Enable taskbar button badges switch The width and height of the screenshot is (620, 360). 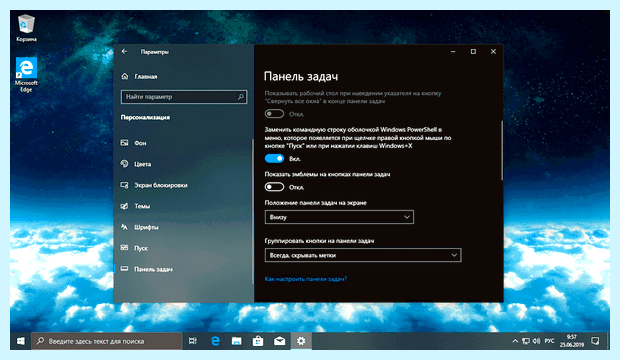(274, 187)
